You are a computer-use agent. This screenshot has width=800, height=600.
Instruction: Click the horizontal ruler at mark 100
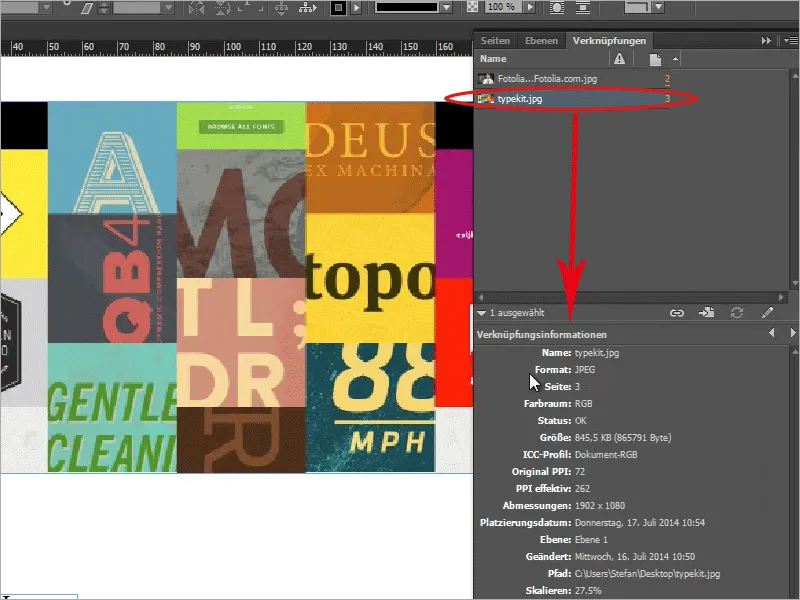pos(233,47)
